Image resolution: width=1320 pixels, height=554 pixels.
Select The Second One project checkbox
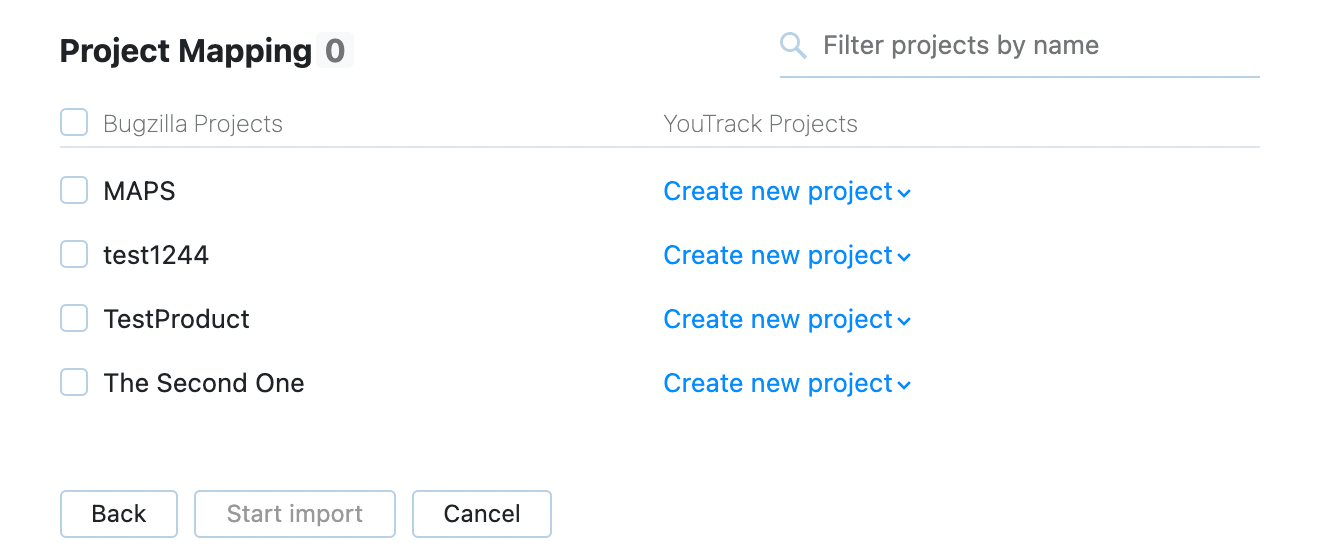[x=74, y=383]
